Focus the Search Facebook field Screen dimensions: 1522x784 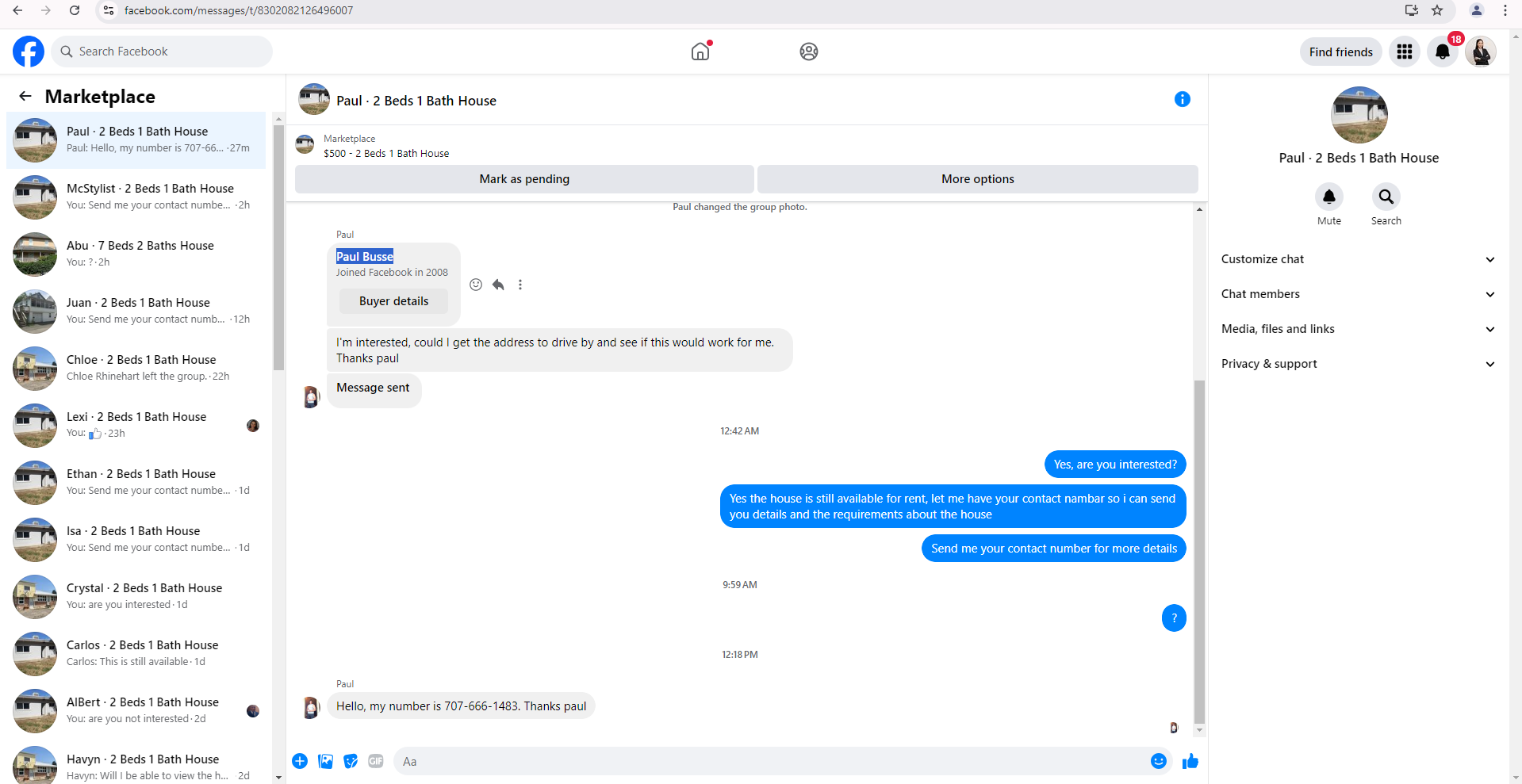pyautogui.click(x=162, y=52)
